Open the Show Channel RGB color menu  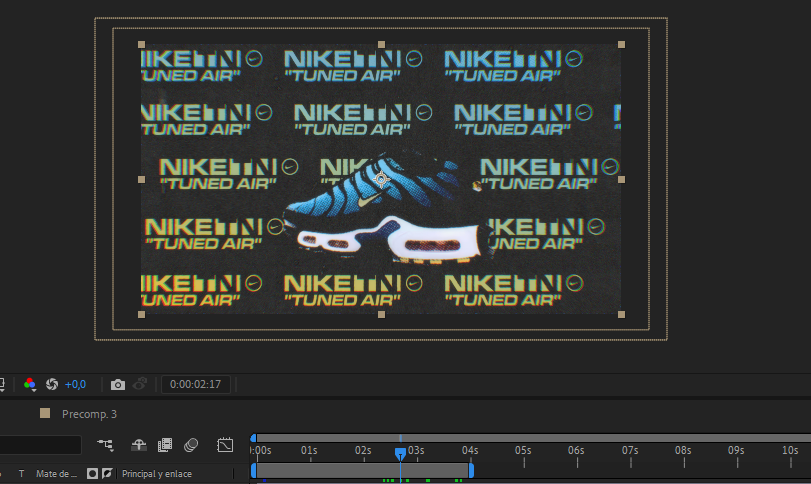29,384
